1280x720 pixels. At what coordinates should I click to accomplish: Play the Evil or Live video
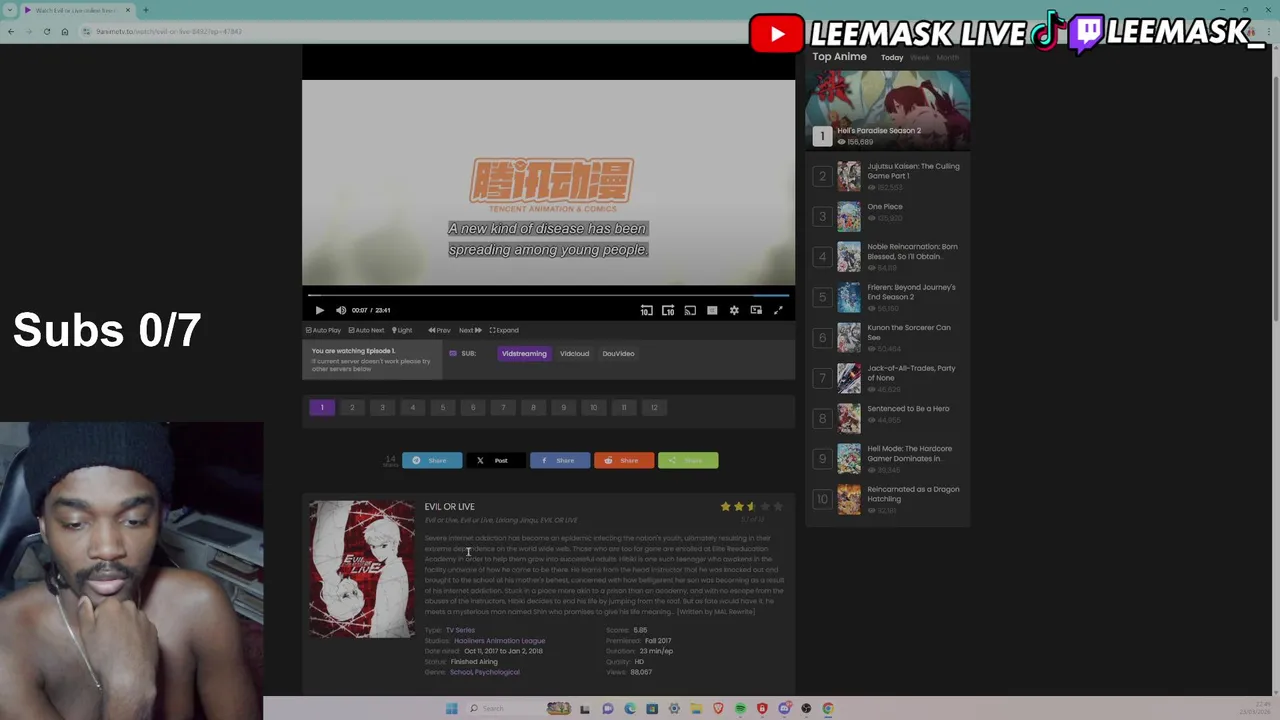(319, 310)
